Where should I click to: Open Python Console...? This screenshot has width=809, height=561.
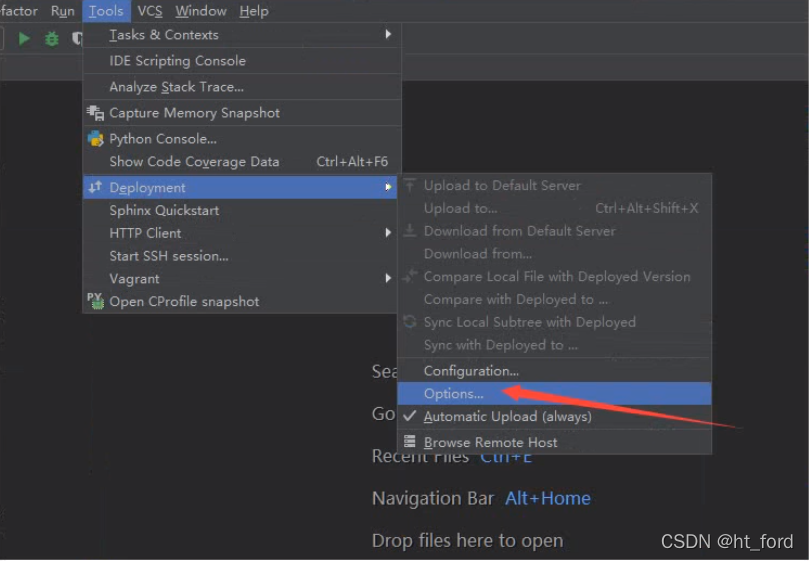pyautogui.click(x=242, y=139)
